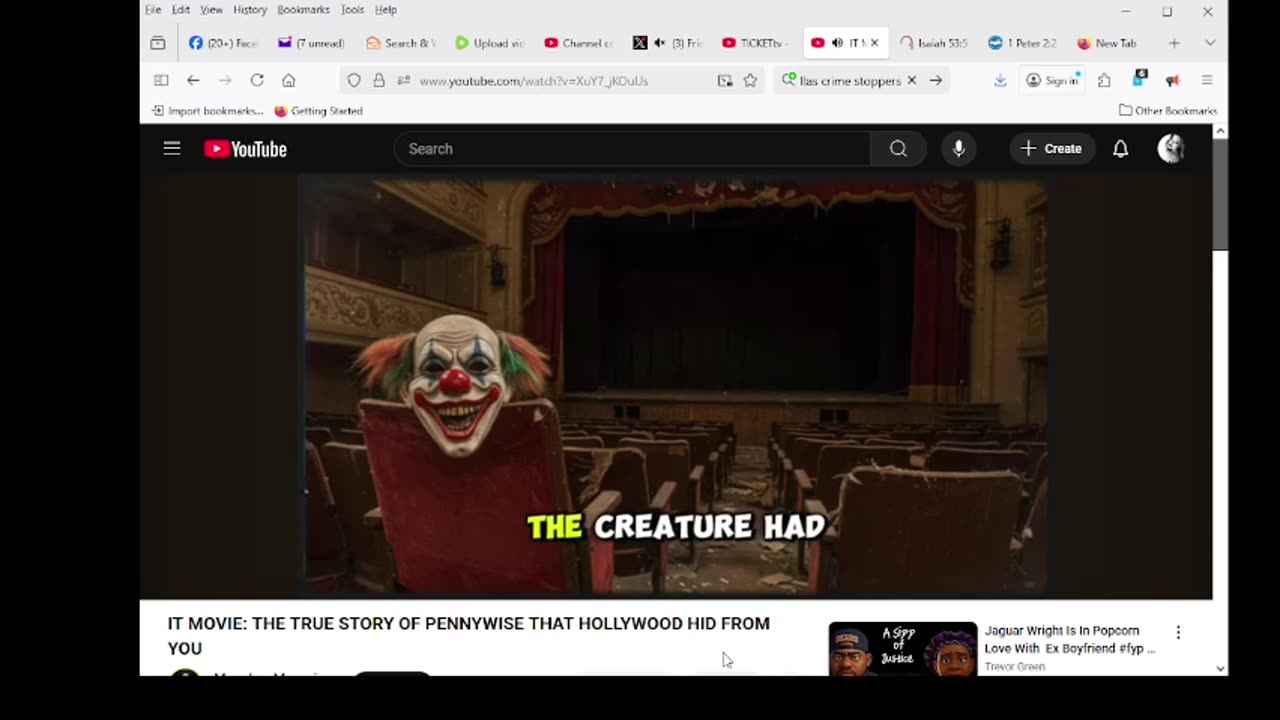Clear the Firefox search bar text

click(912, 80)
